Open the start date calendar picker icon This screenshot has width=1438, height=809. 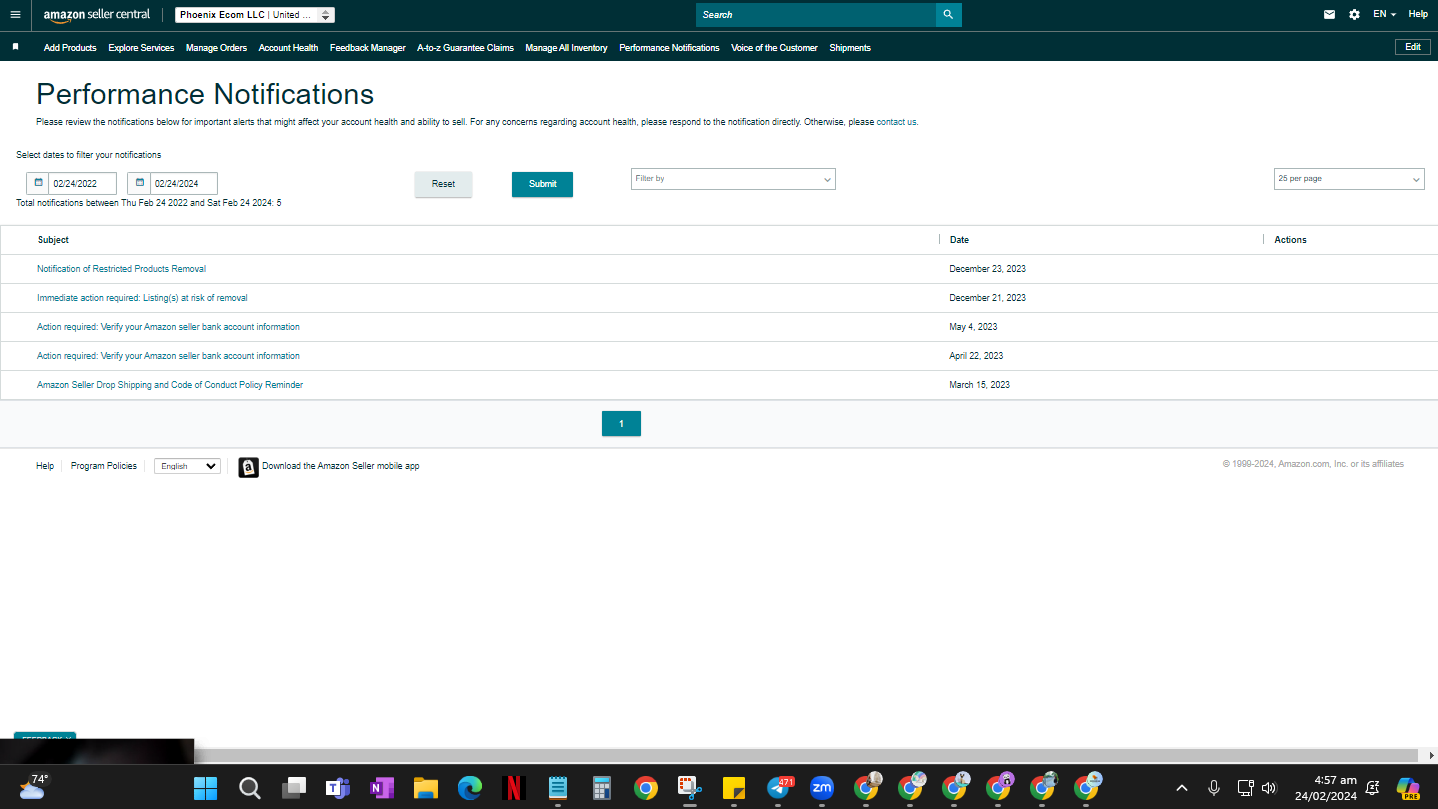[x=38, y=183]
